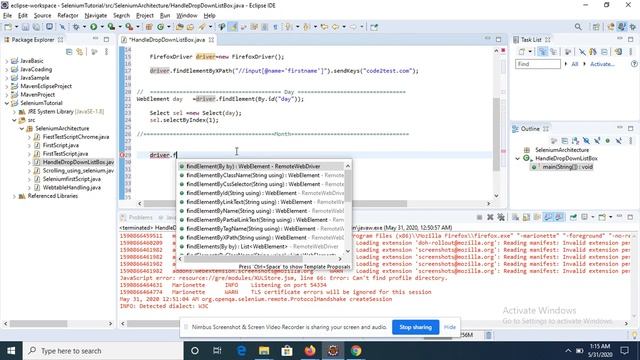Click Stop sharing button

(x=415, y=327)
